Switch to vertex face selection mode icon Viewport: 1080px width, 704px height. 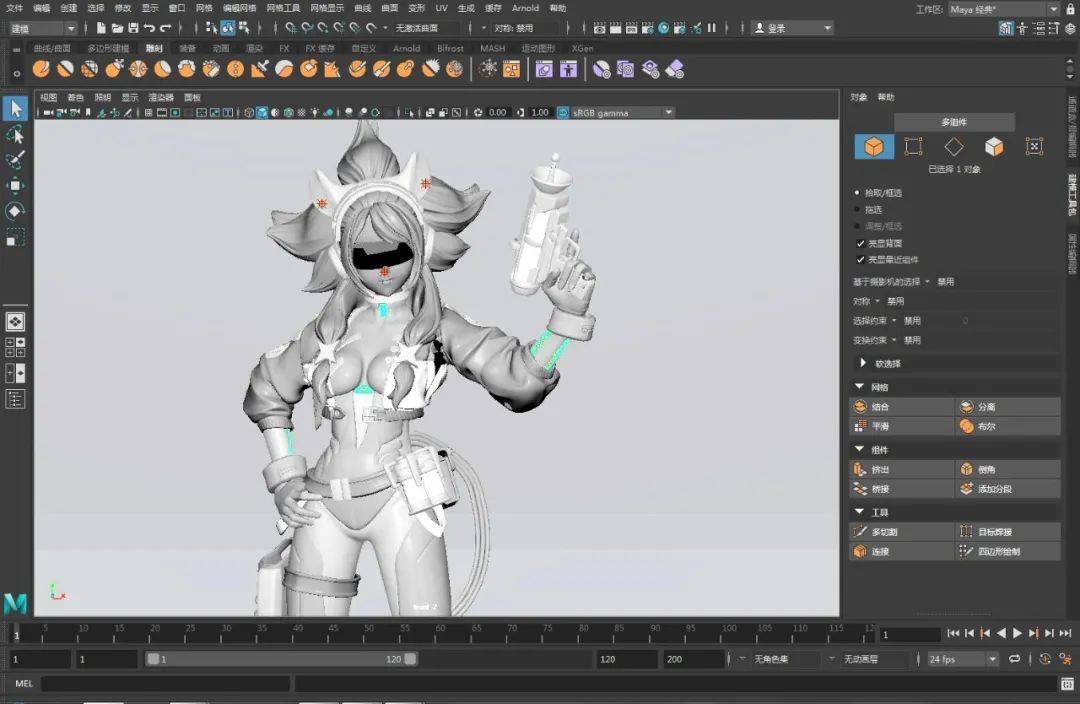tap(1034, 147)
